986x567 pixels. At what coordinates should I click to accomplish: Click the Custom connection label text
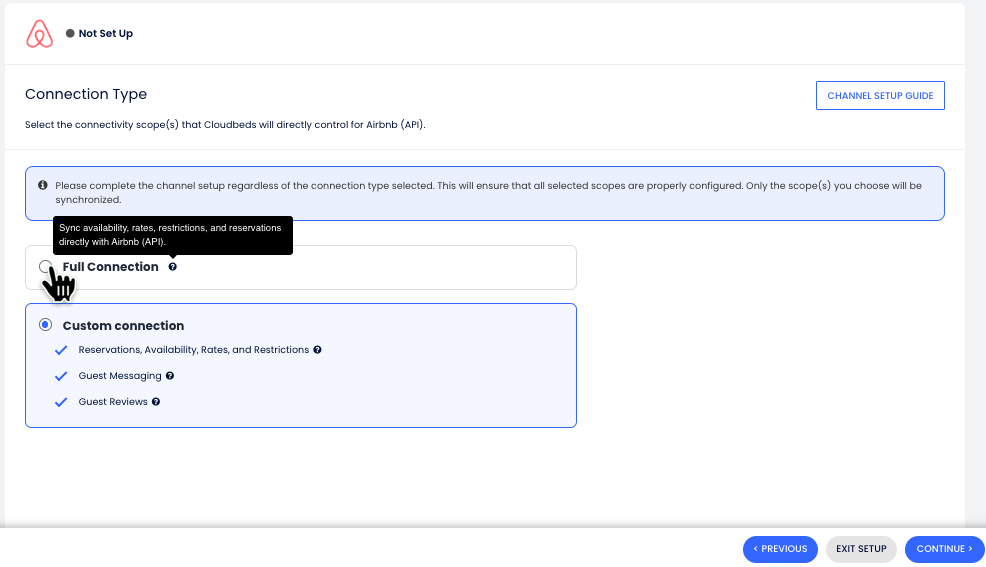pyautogui.click(x=123, y=326)
